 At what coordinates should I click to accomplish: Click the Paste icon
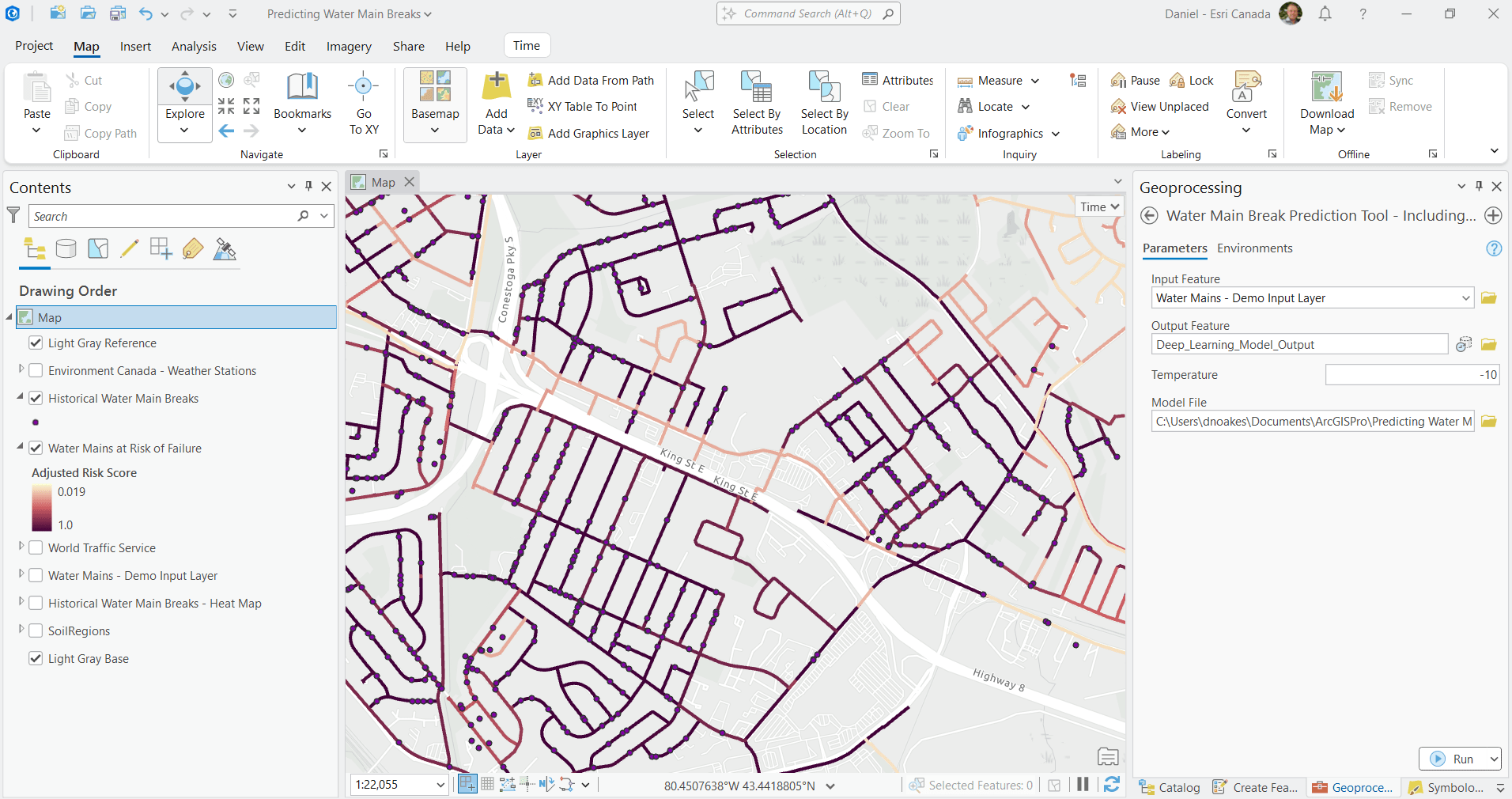point(36,87)
